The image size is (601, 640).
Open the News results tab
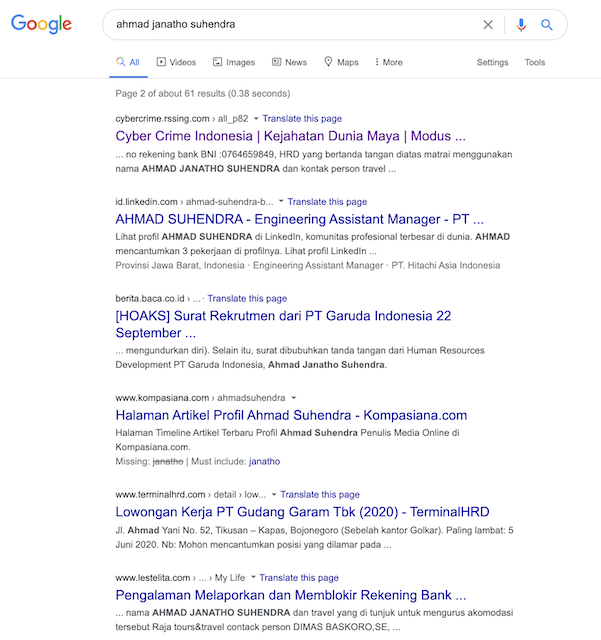(289, 62)
